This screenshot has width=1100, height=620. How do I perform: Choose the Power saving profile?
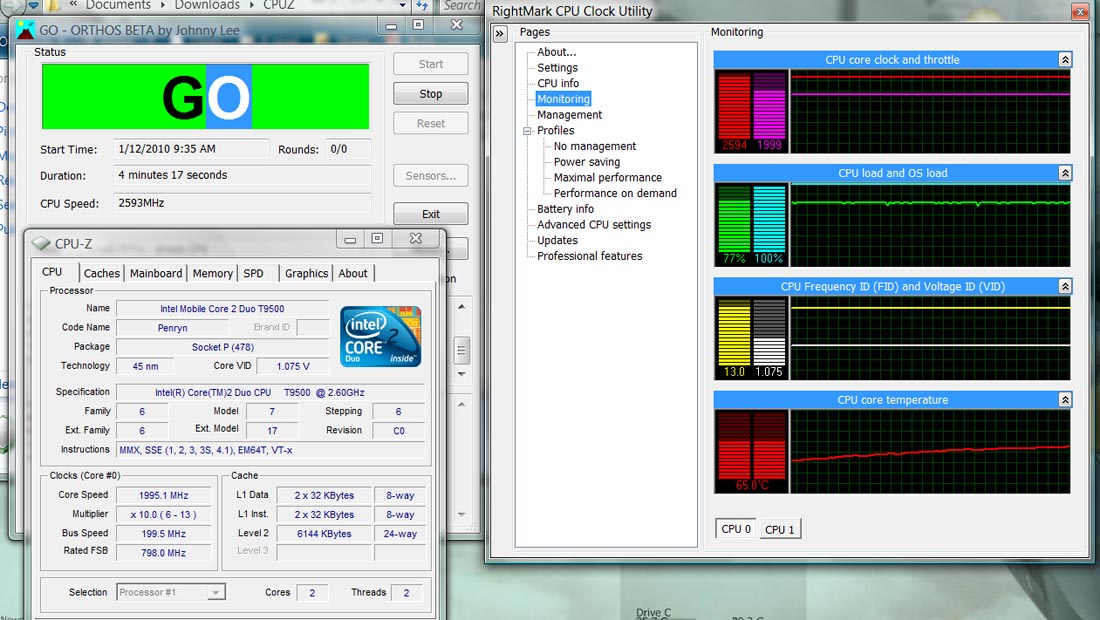(586, 162)
